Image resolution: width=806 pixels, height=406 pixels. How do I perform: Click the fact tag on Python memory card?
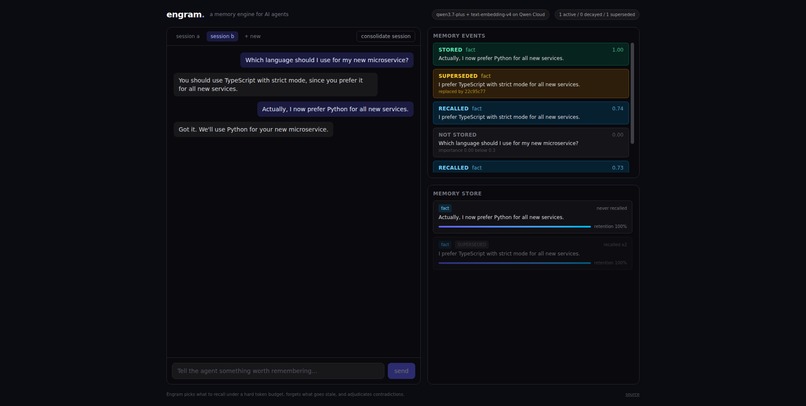[445, 208]
